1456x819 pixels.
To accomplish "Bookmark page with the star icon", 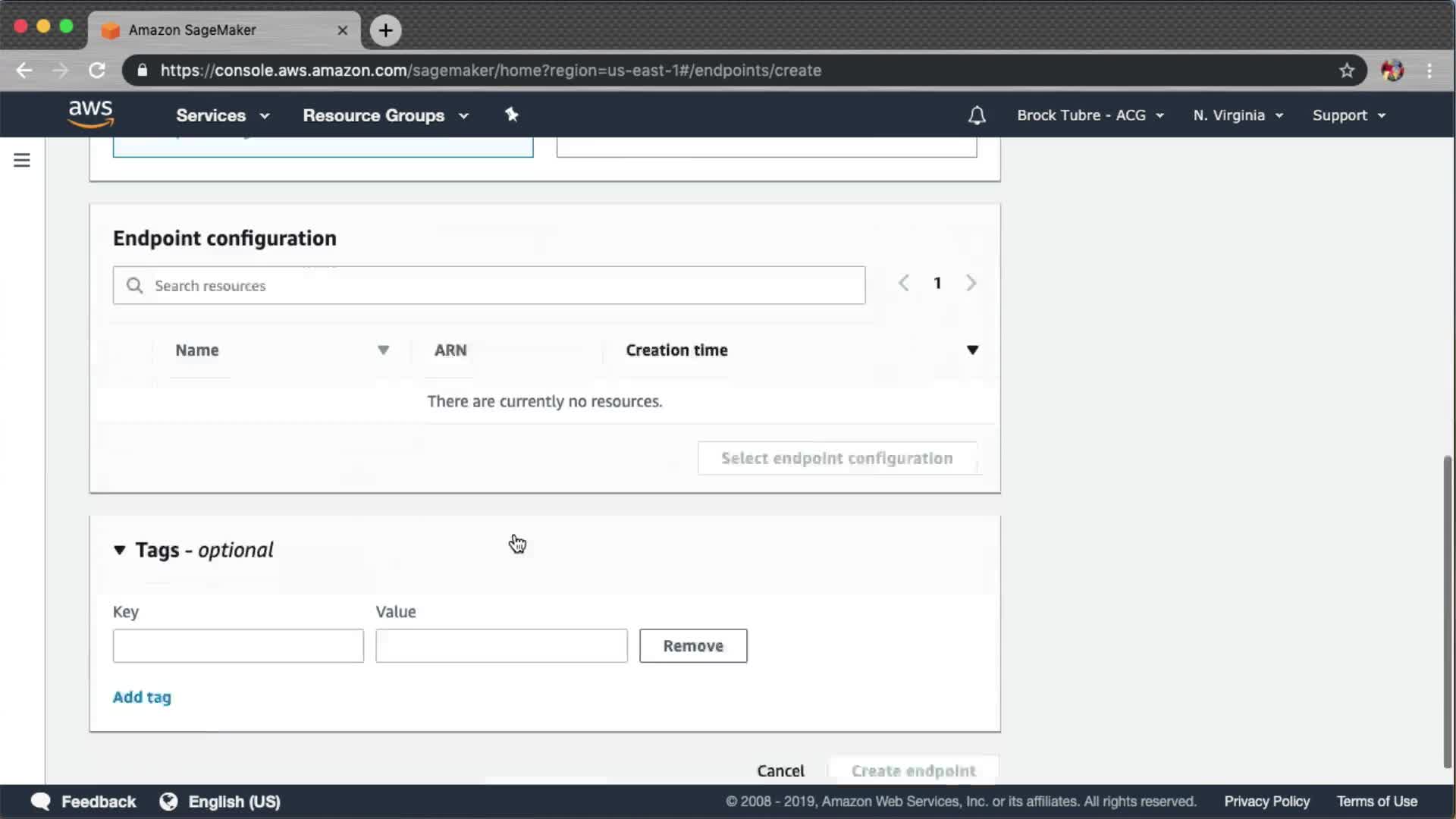I will click(x=1346, y=71).
